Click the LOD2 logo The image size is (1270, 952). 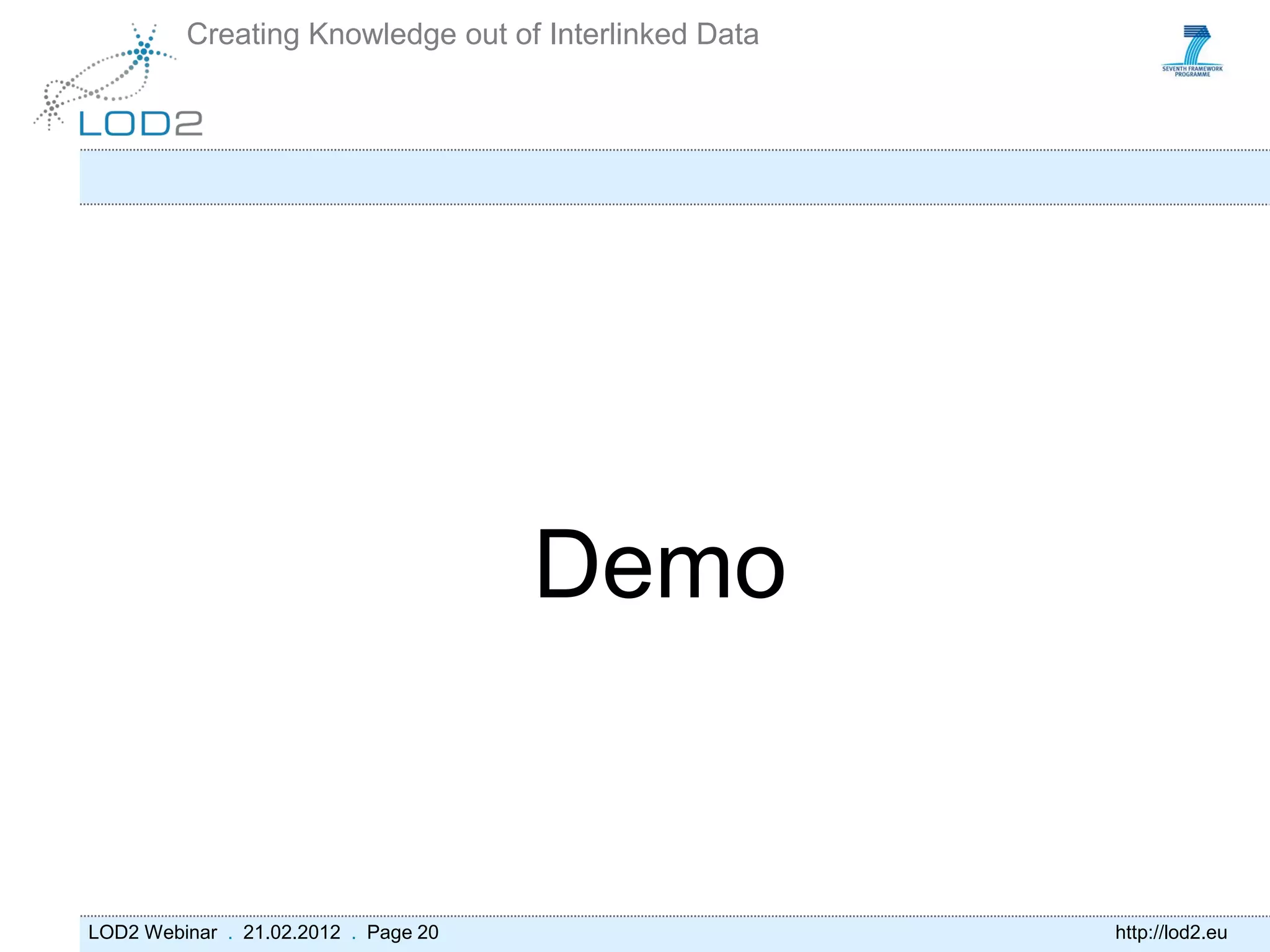[118, 80]
